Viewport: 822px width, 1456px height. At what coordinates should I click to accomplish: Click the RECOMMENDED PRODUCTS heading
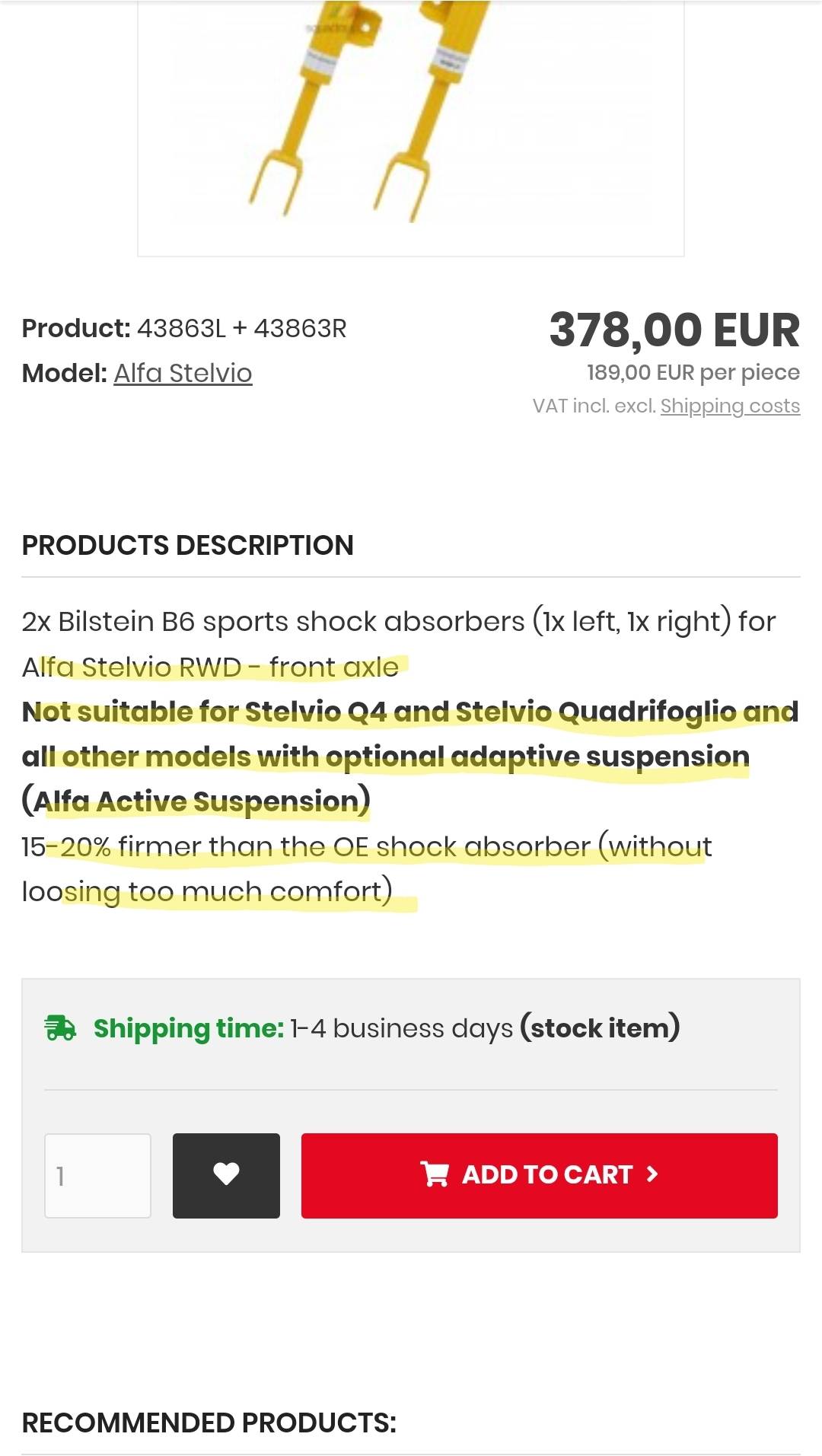click(209, 1423)
